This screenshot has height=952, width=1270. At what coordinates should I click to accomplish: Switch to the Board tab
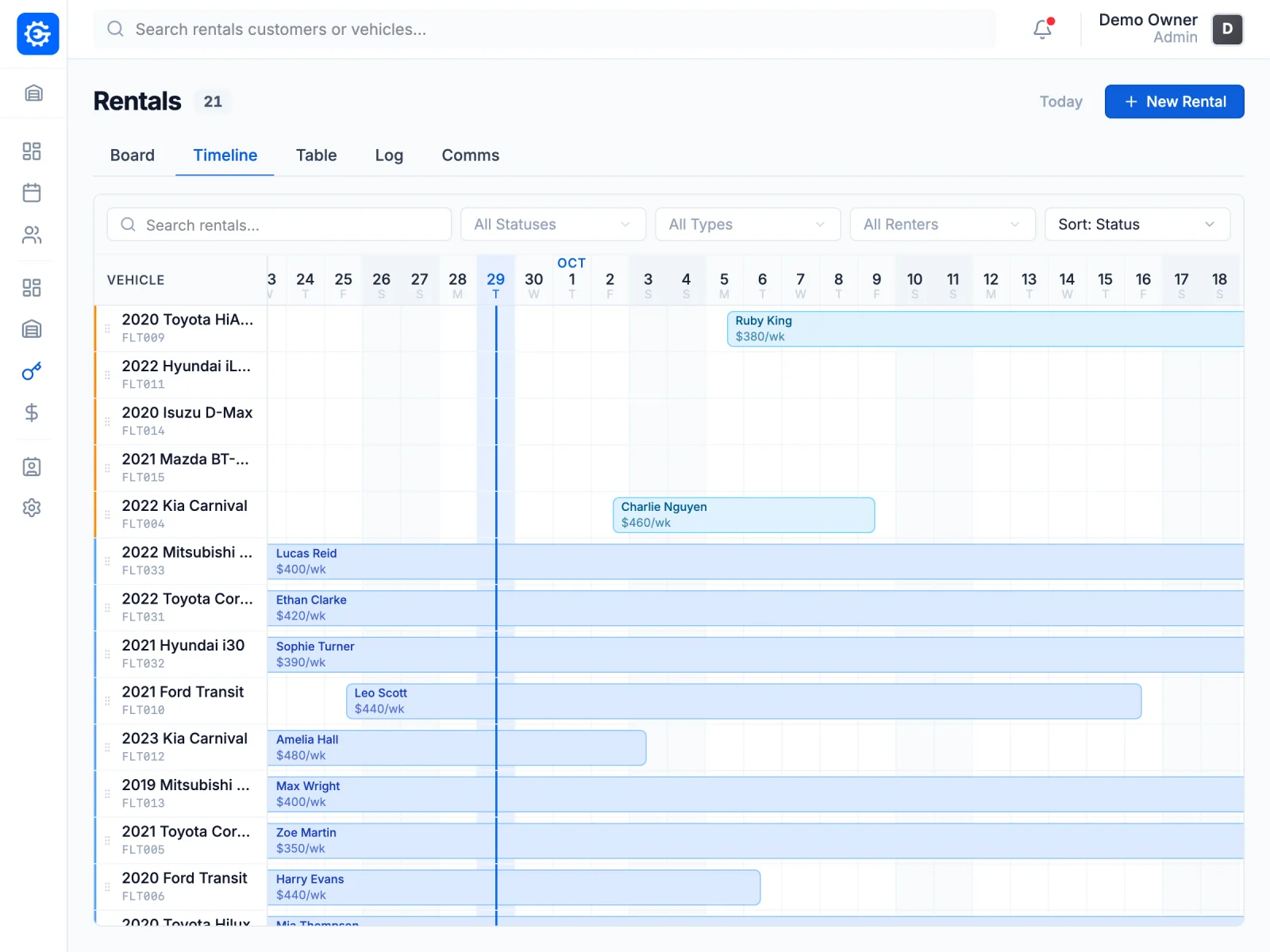click(x=133, y=155)
